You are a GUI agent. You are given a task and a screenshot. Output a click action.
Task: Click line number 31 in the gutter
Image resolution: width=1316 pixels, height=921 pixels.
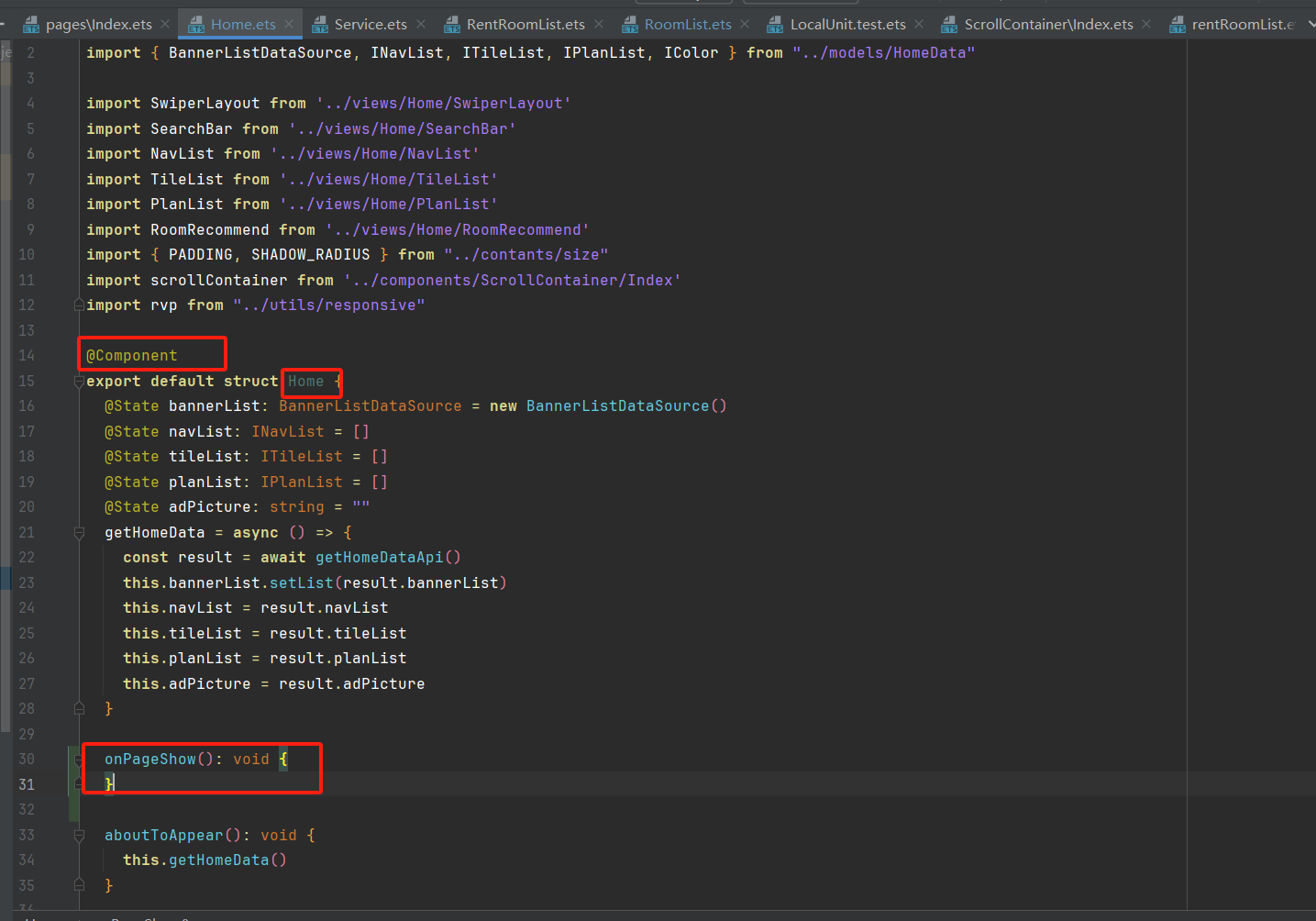coord(27,784)
